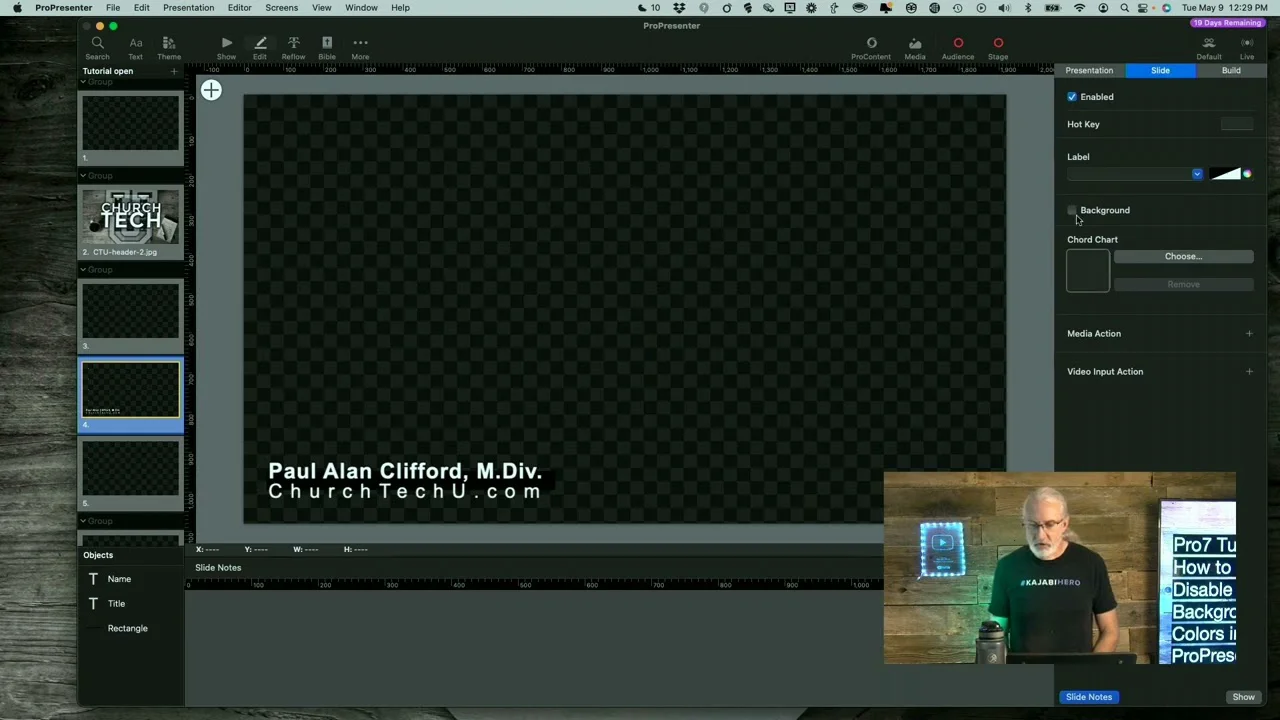
Task: Collapse the first Group header
Action: [x=84, y=82]
